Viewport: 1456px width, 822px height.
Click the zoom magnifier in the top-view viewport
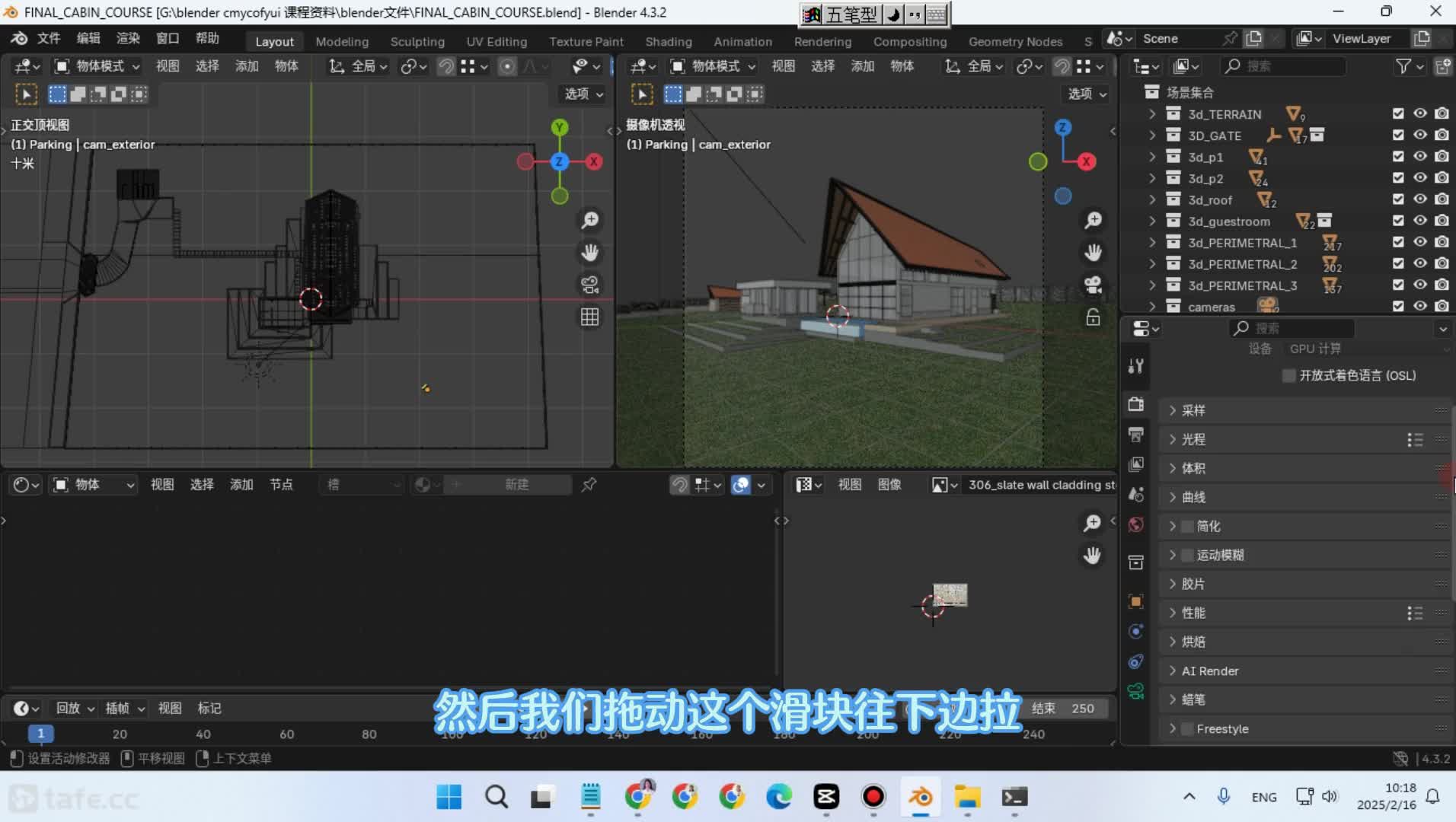pyautogui.click(x=590, y=221)
